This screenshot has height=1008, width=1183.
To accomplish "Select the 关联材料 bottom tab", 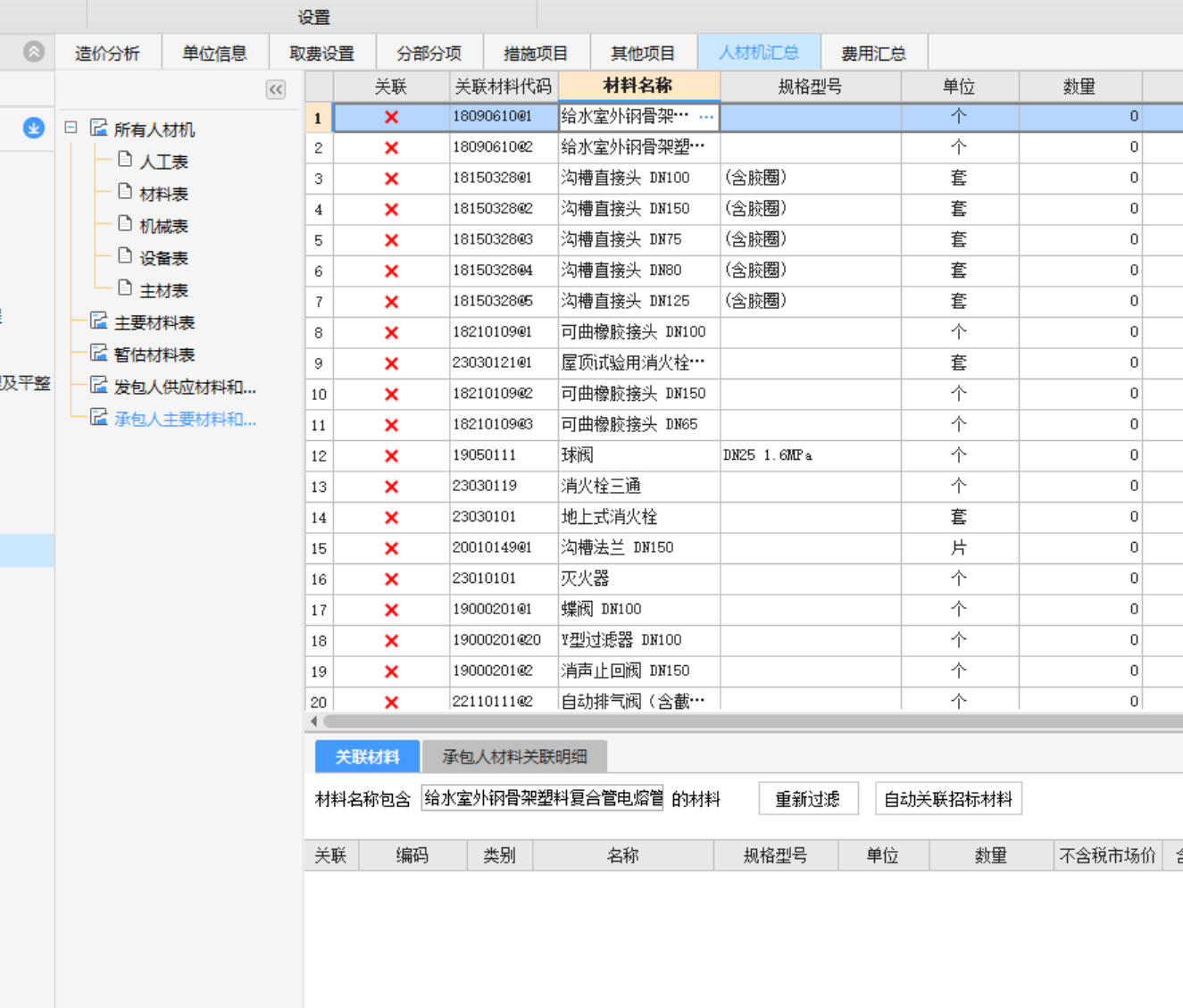I will pos(367,756).
